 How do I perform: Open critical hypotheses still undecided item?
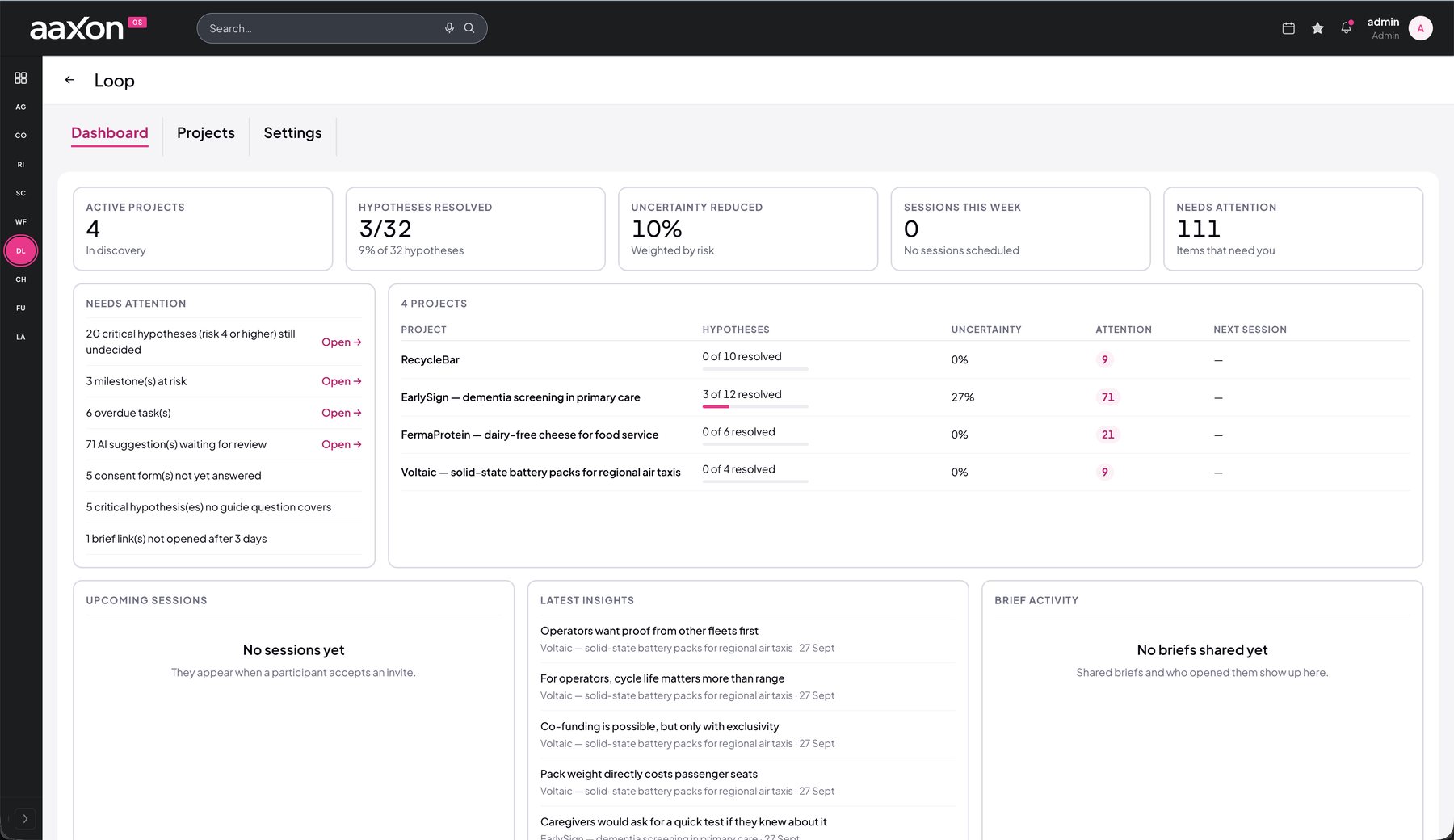pyautogui.click(x=342, y=342)
